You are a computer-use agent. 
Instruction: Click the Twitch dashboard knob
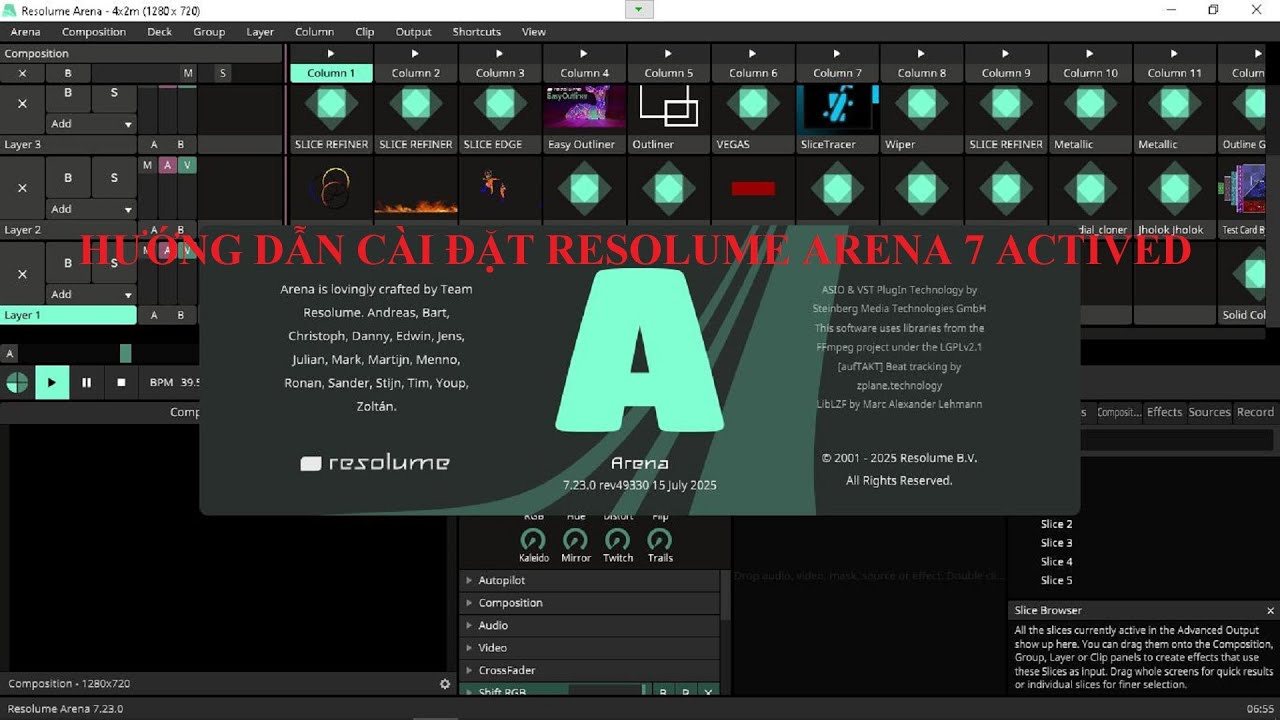tap(618, 540)
